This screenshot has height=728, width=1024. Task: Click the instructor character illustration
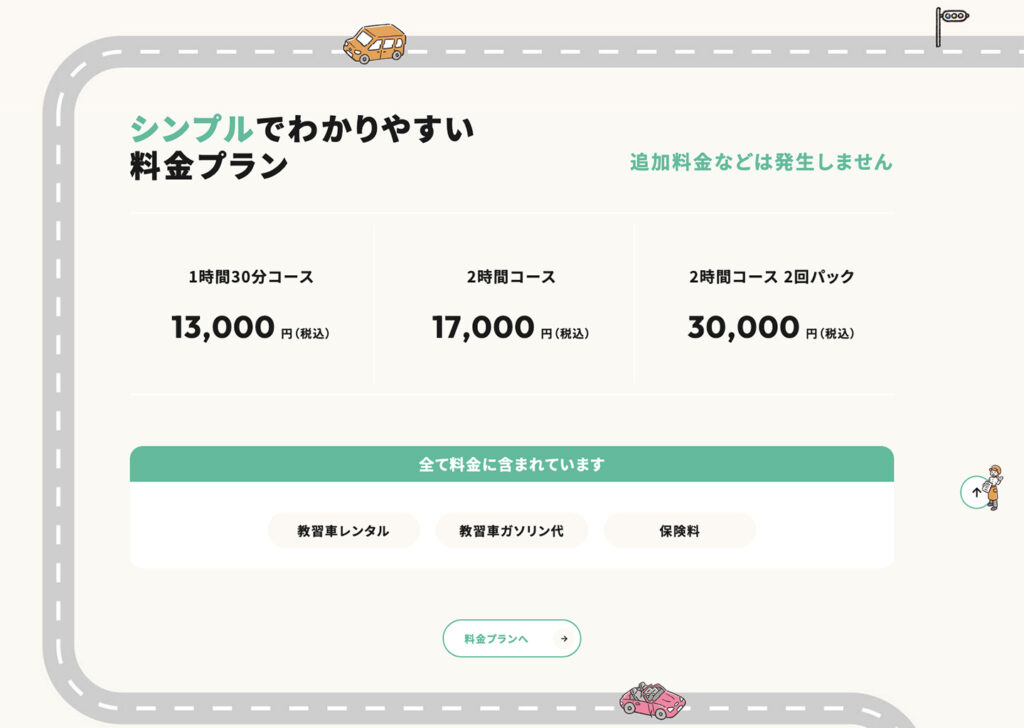(x=994, y=487)
